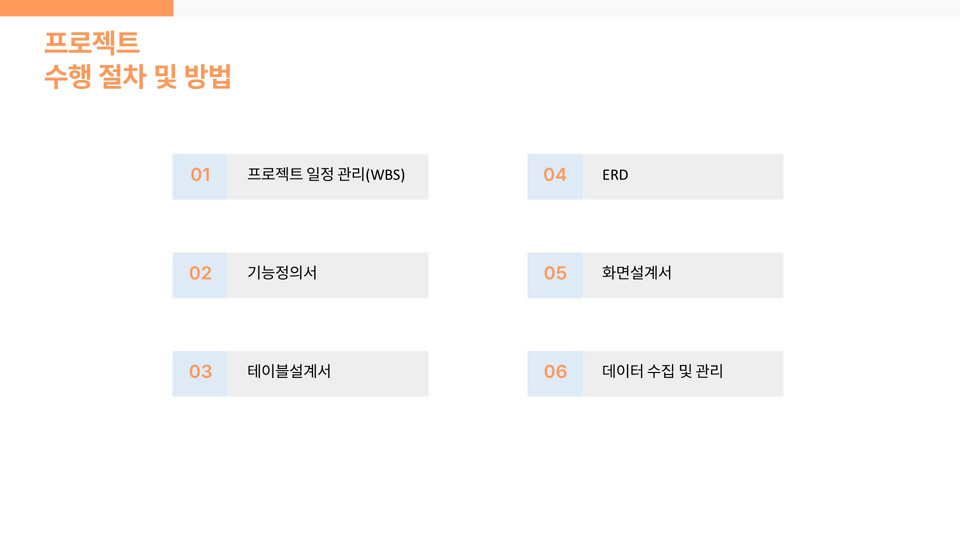The width and height of the screenshot is (960, 540).
Task: Select the 06 number box
Action: [x=555, y=372]
